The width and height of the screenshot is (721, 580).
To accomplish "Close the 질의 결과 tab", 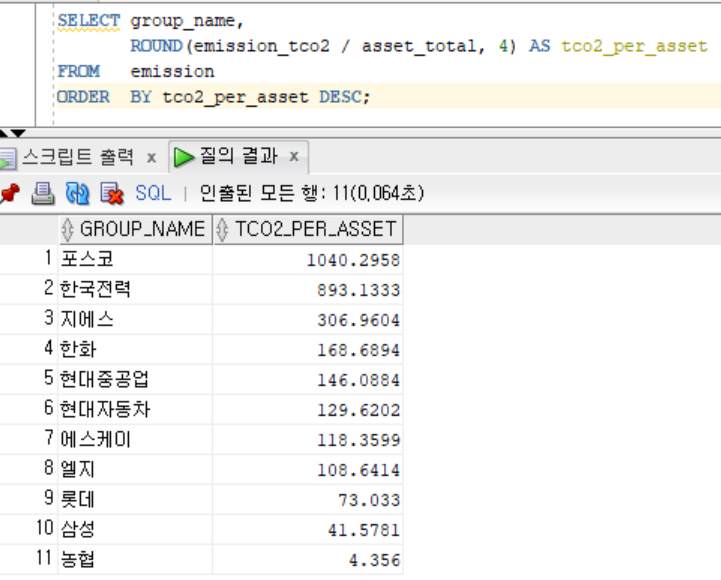I will click(294, 156).
